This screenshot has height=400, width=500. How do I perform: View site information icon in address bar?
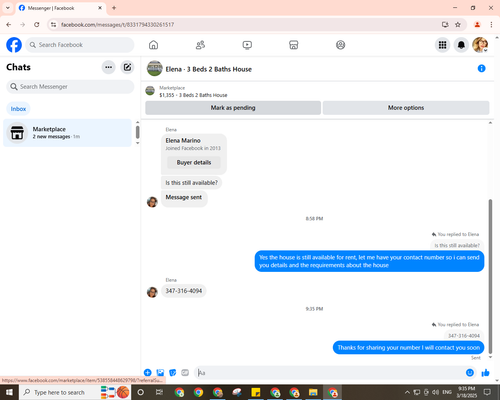pyautogui.click(x=53, y=25)
